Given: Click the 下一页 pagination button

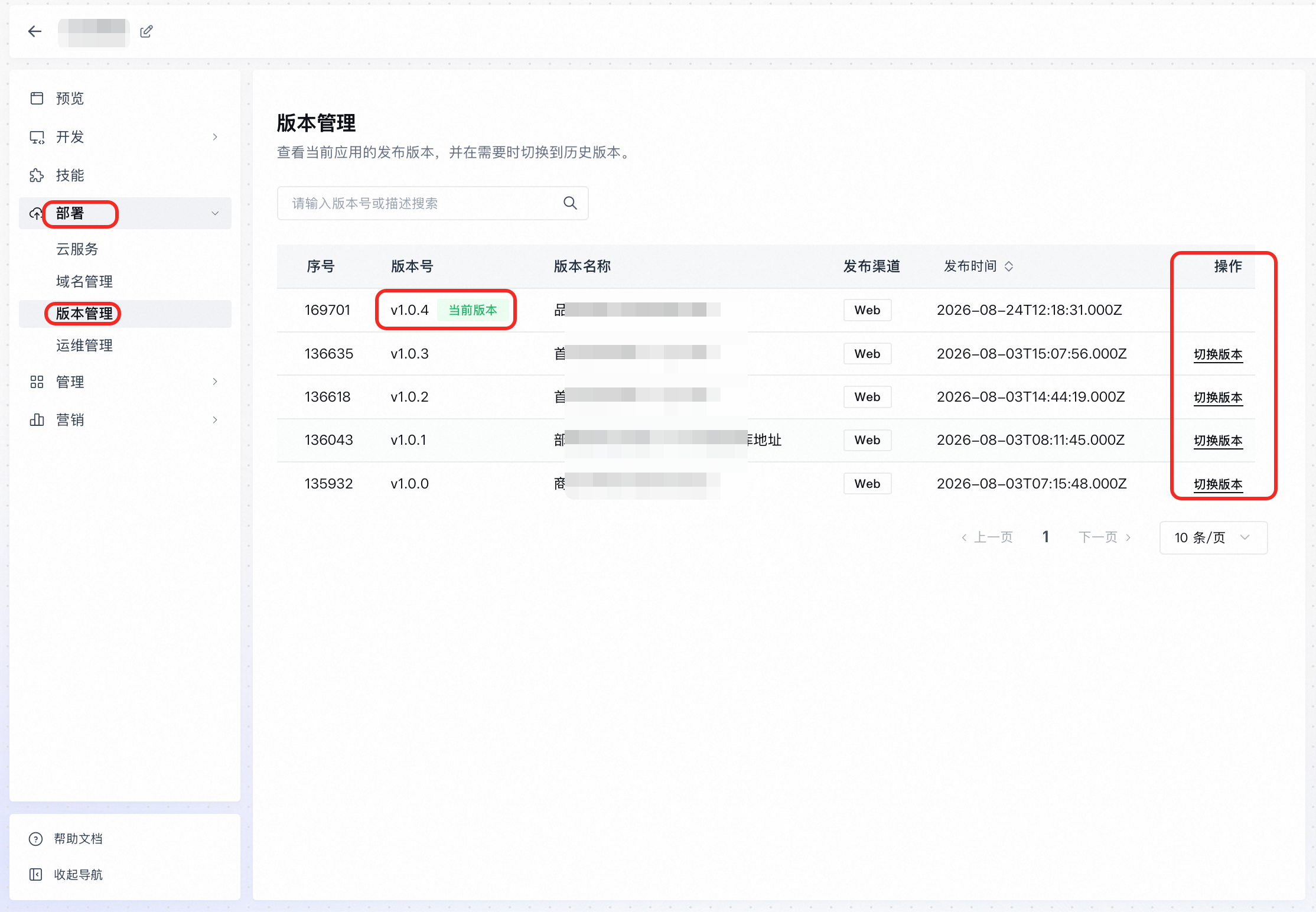Looking at the screenshot, I should [x=1105, y=538].
